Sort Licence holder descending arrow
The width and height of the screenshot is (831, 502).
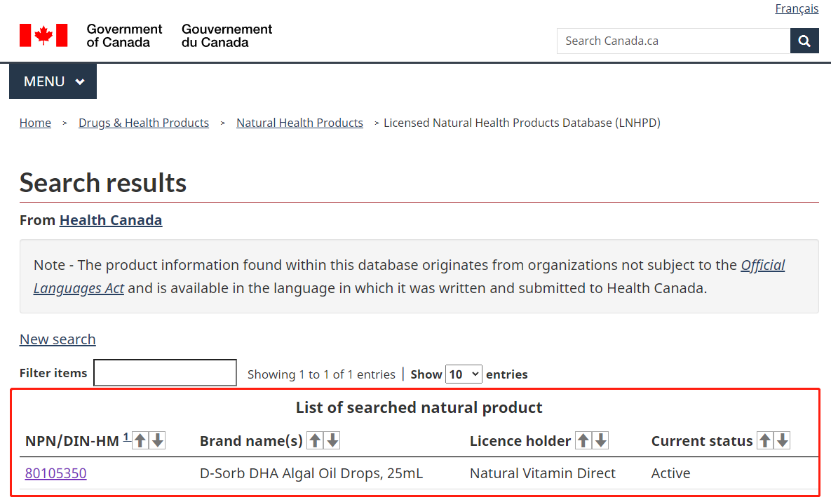click(600, 441)
